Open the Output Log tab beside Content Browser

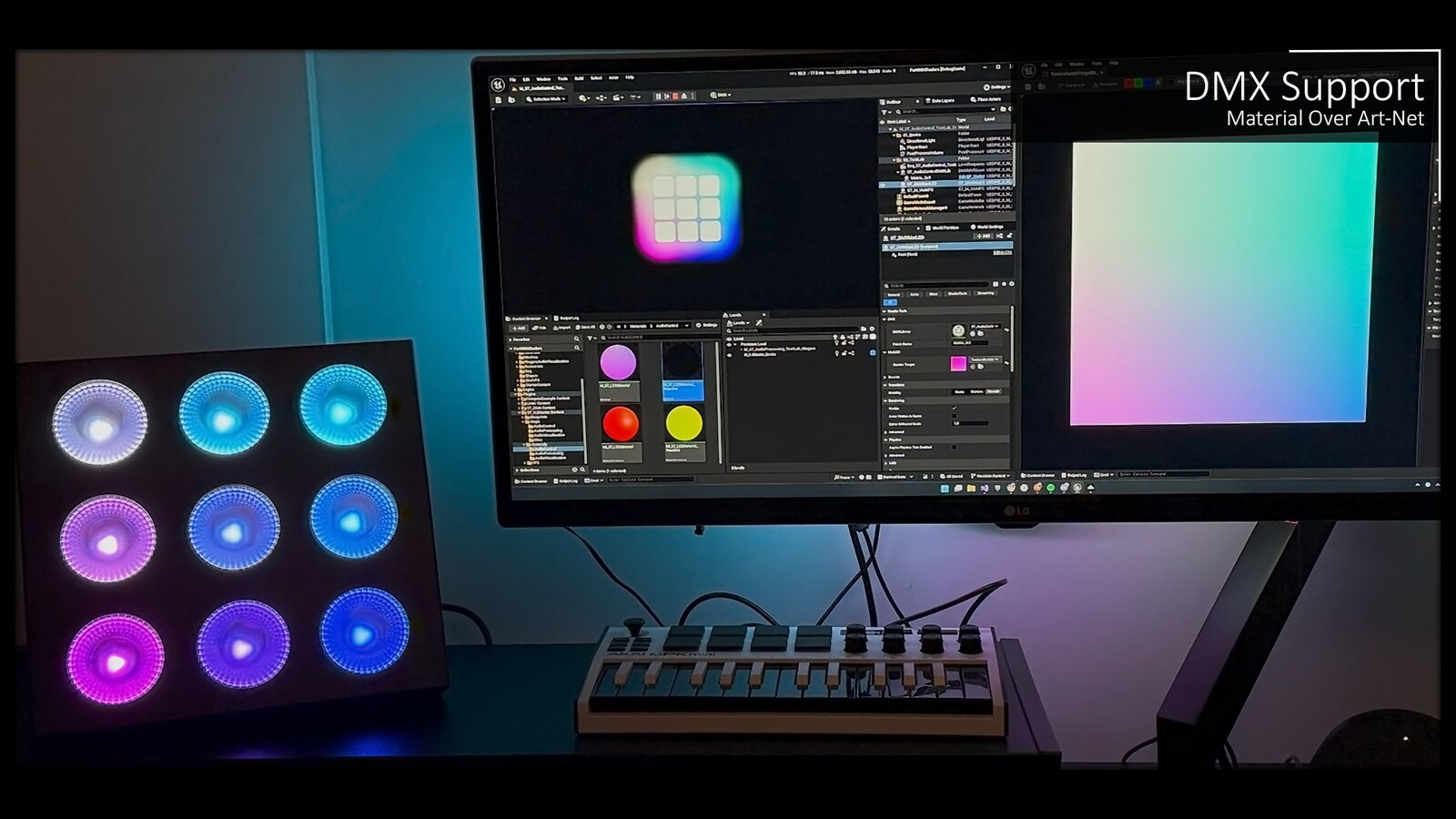pyautogui.click(x=566, y=318)
